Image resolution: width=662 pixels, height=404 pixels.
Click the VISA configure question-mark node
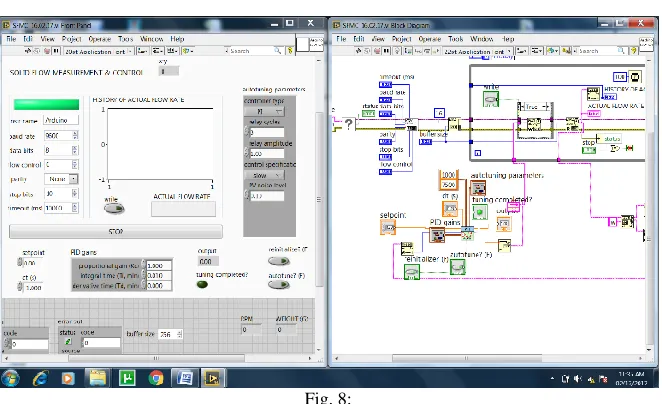pos(348,124)
